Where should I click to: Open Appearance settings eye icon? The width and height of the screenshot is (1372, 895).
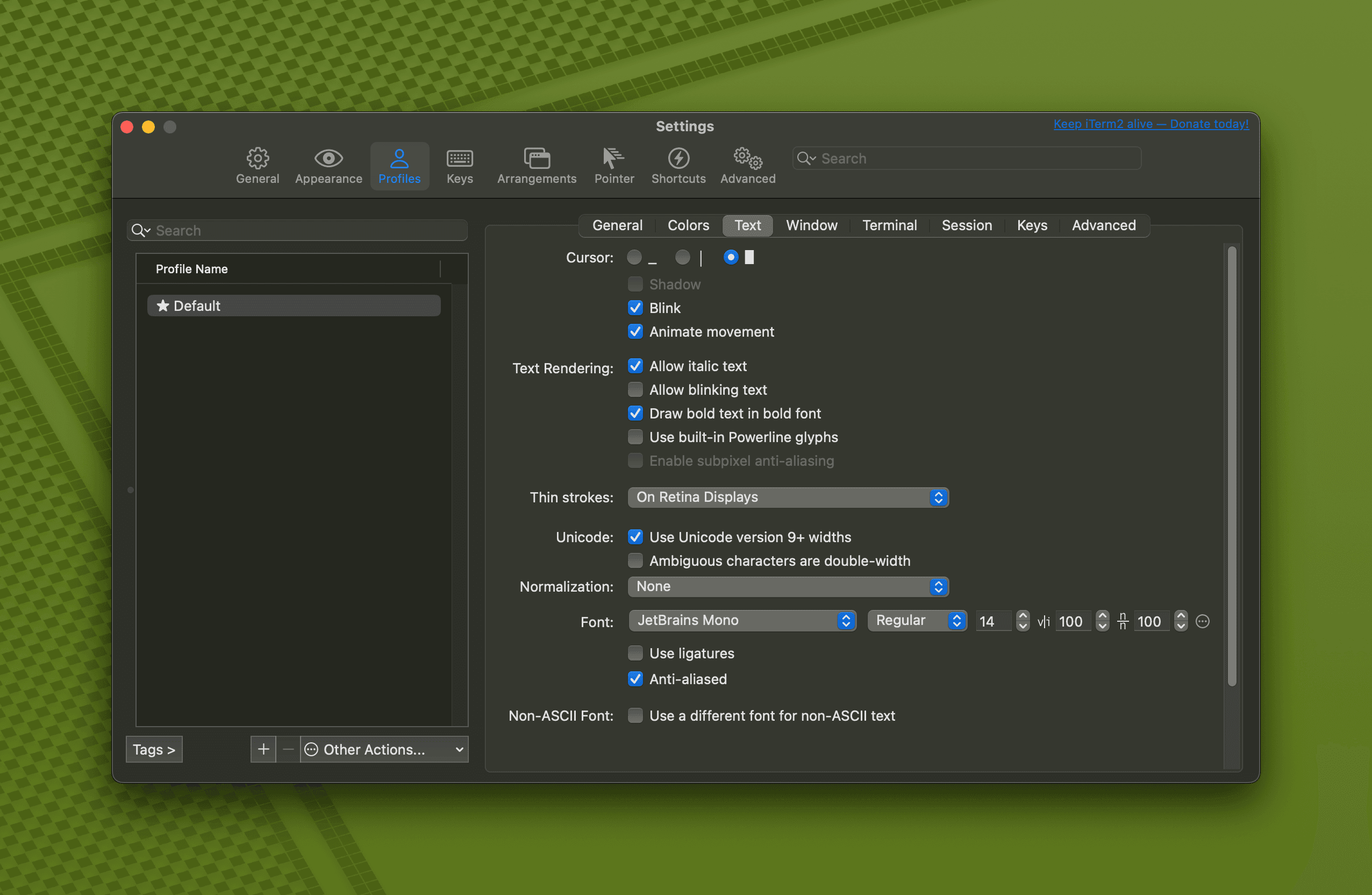click(x=328, y=158)
